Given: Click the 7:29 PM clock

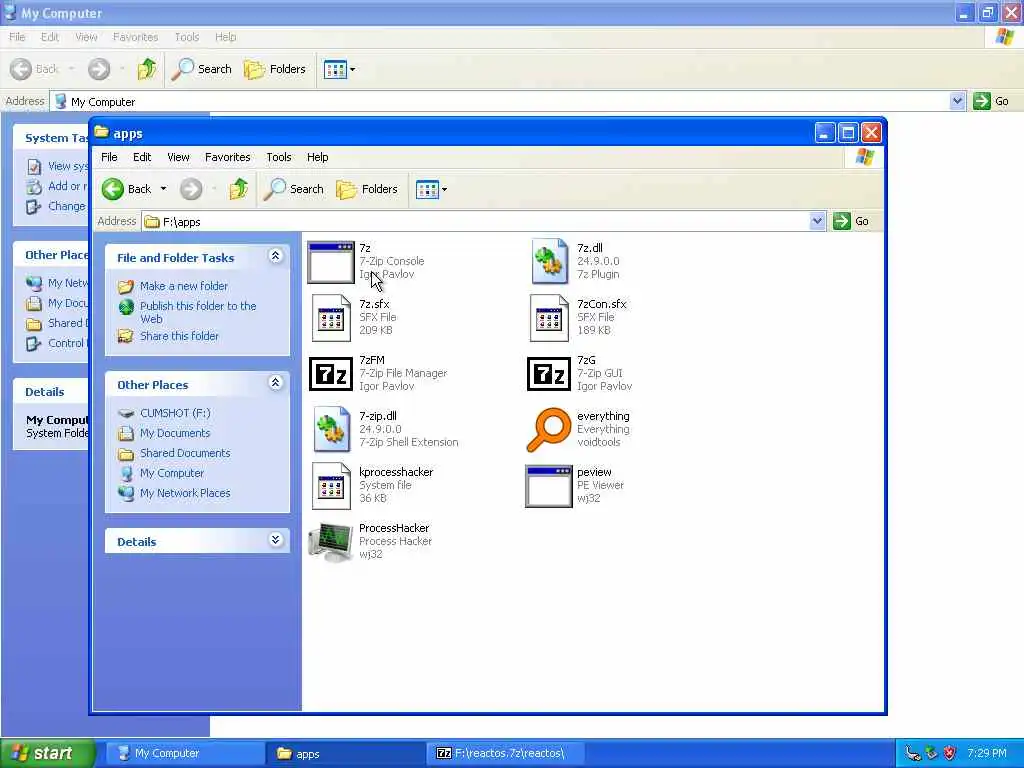Looking at the screenshot, I should [987, 754].
